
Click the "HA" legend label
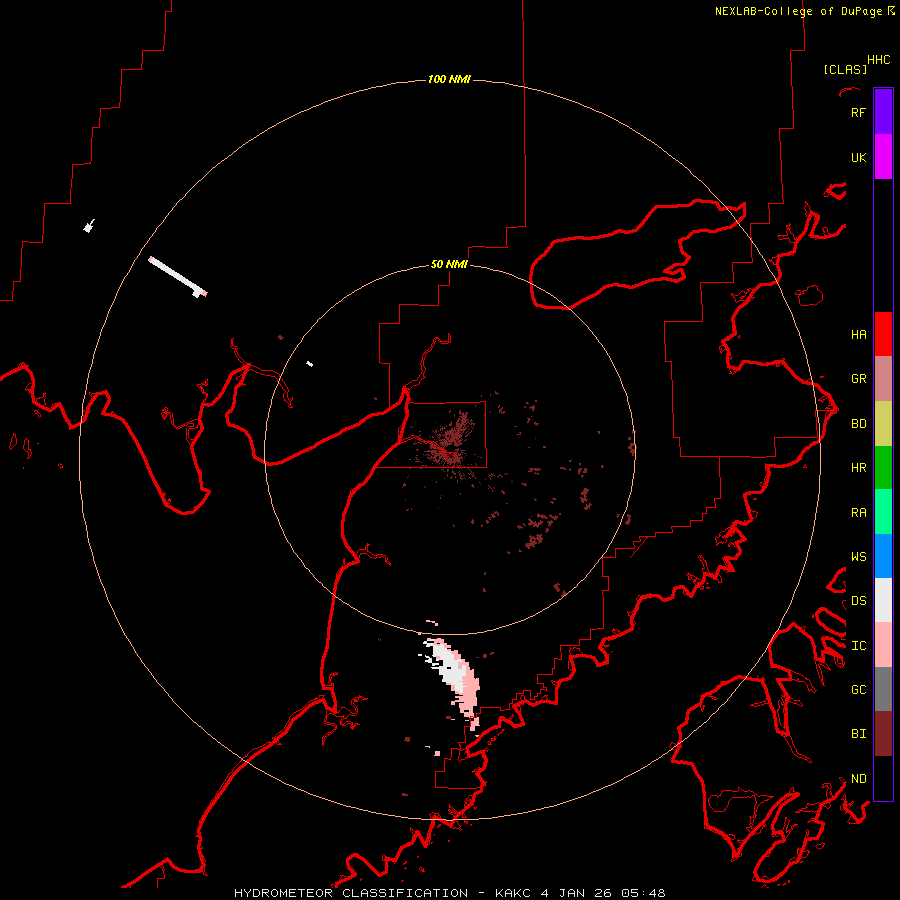tap(858, 335)
